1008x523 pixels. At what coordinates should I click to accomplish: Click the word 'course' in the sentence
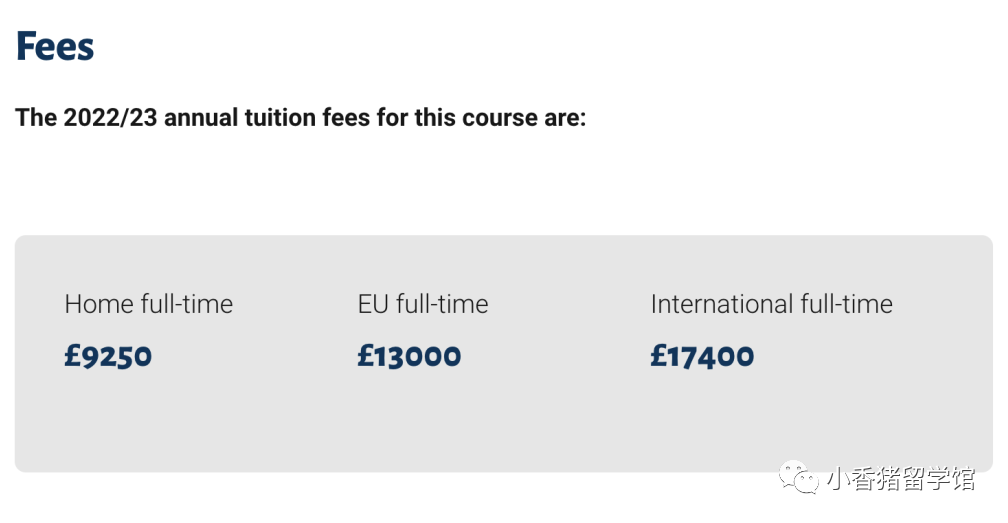[500, 118]
